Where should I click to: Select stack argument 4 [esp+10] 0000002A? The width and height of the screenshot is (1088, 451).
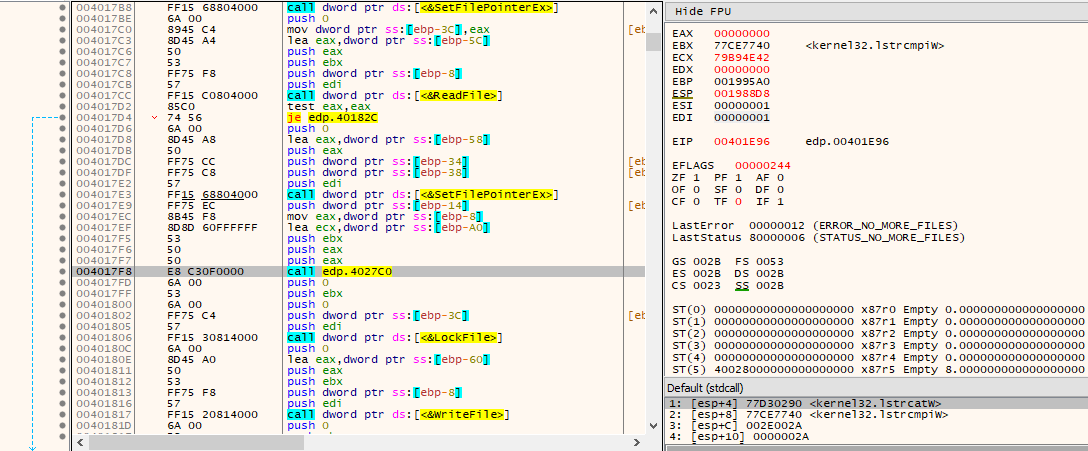pyautogui.click(x=876, y=436)
